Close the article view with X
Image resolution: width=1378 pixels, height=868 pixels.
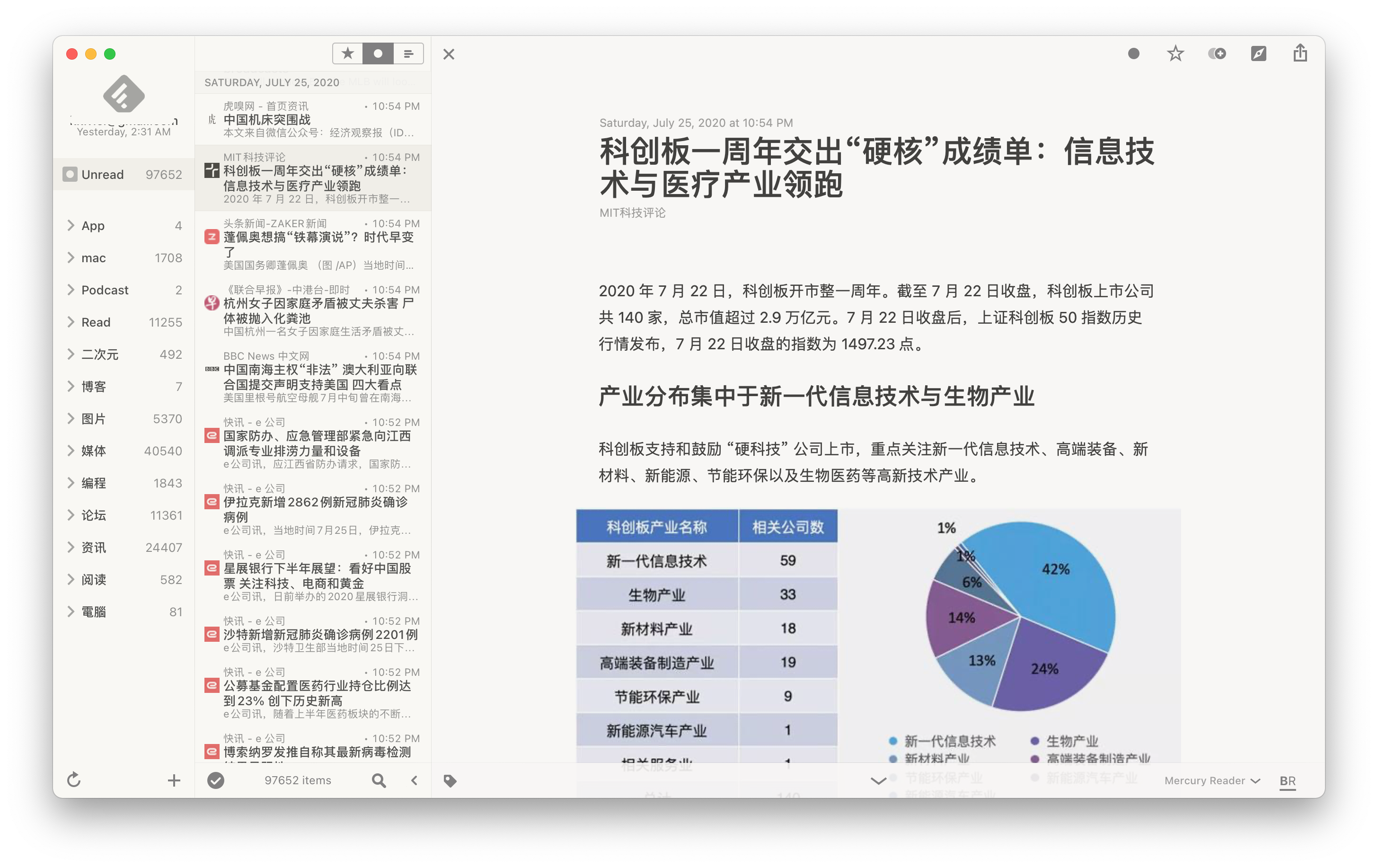[449, 54]
